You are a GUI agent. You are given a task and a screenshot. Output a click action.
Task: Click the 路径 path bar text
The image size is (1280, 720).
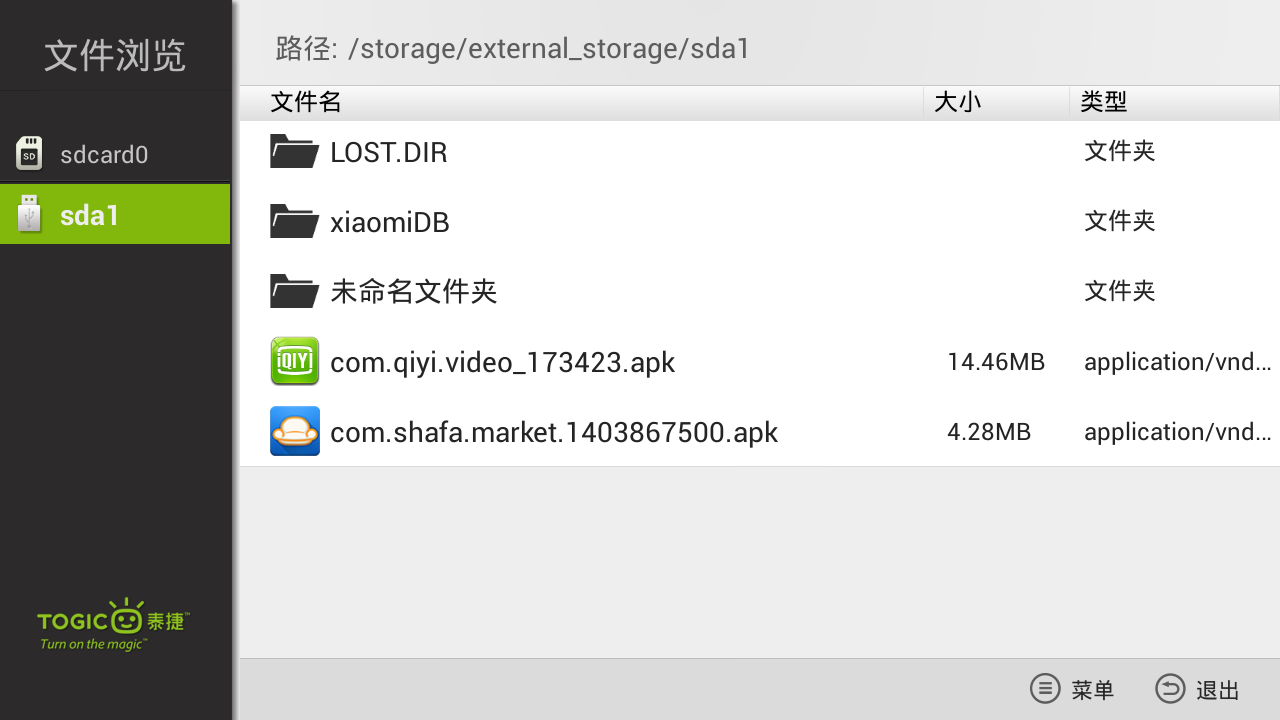pyautogui.click(x=513, y=48)
